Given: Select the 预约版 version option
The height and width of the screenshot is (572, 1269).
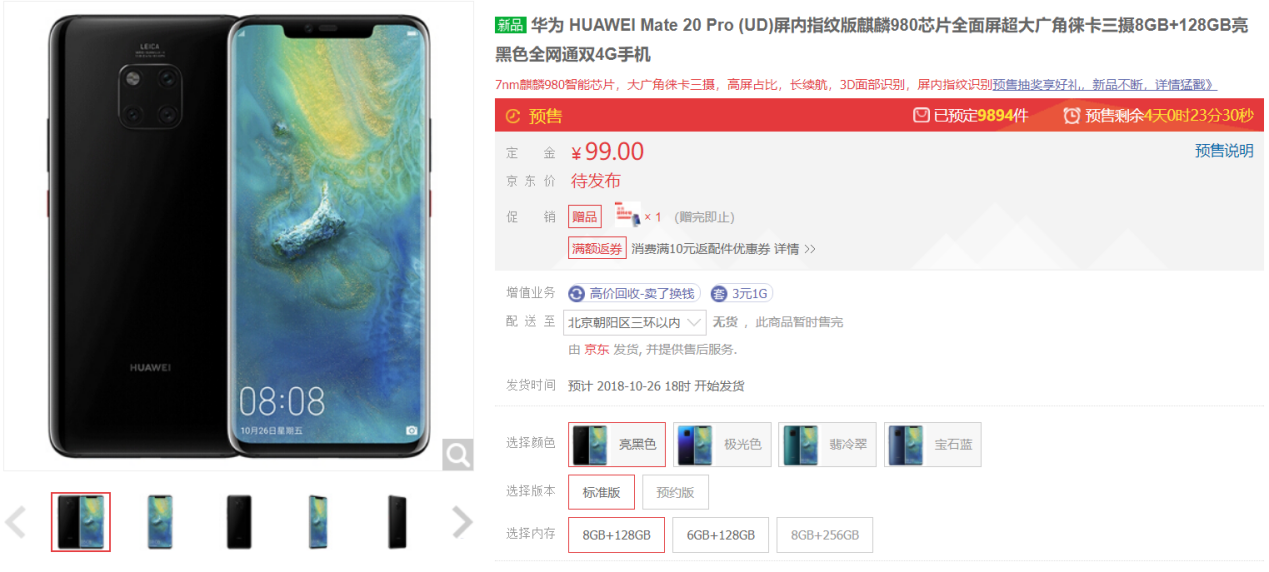Looking at the screenshot, I should click(x=675, y=492).
